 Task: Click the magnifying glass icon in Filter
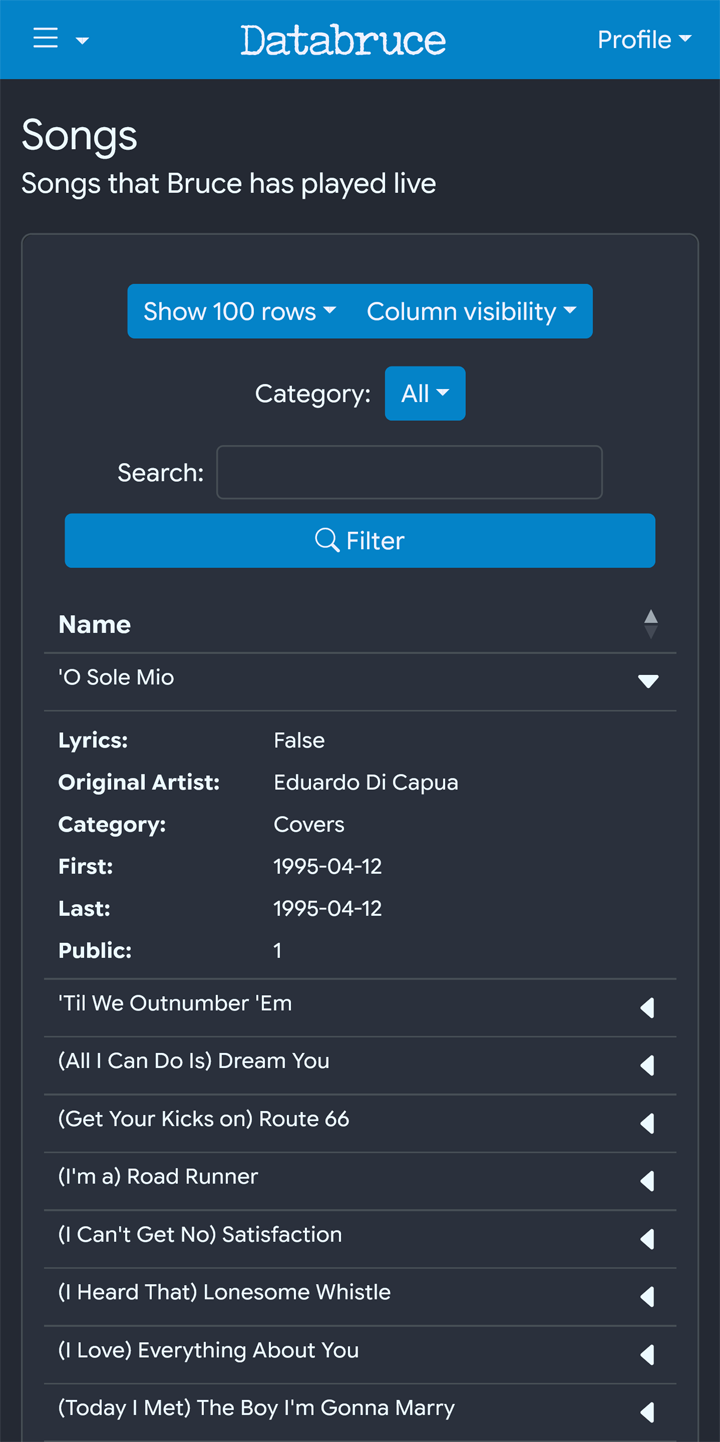tap(327, 540)
